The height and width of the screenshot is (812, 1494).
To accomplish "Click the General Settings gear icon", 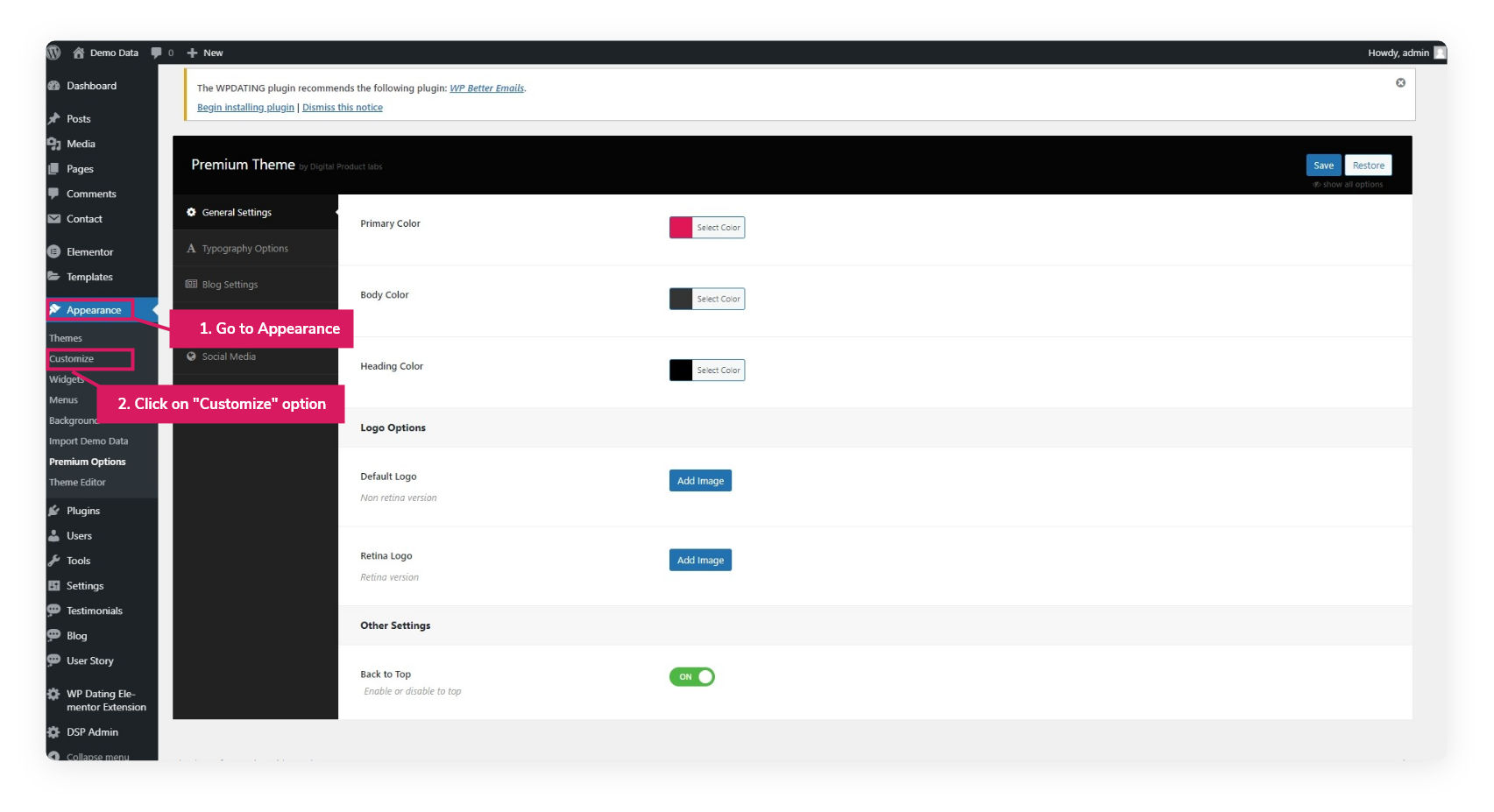I will tap(191, 212).
